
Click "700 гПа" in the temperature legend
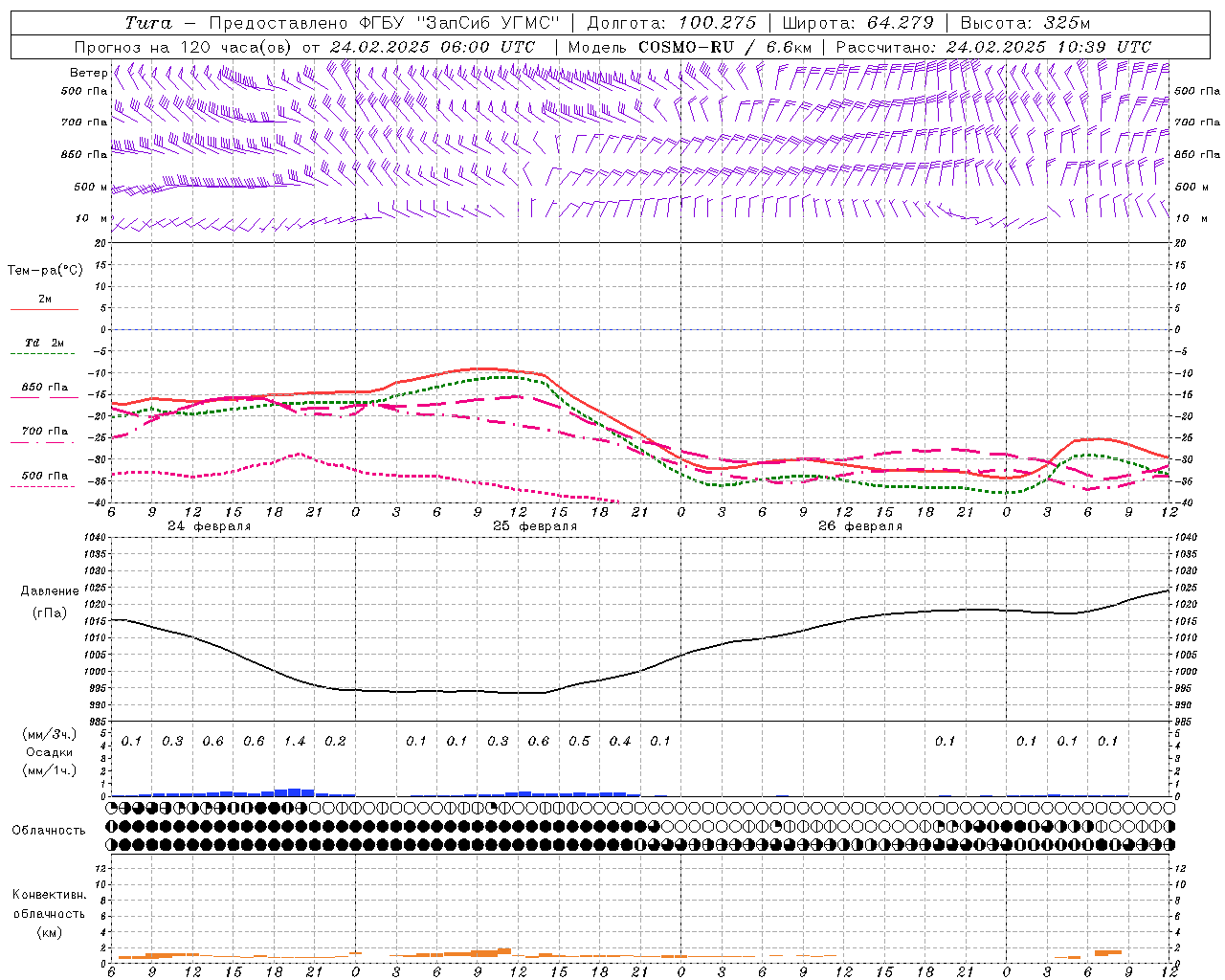(44, 432)
